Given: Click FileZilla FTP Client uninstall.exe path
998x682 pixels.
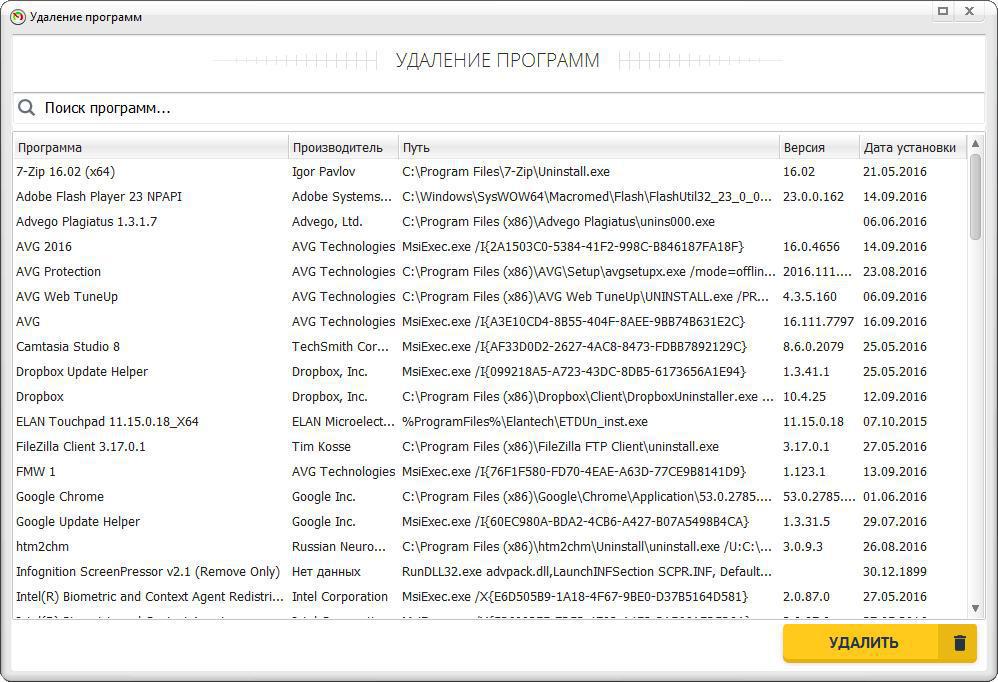Looking at the screenshot, I should click(560, 447).
